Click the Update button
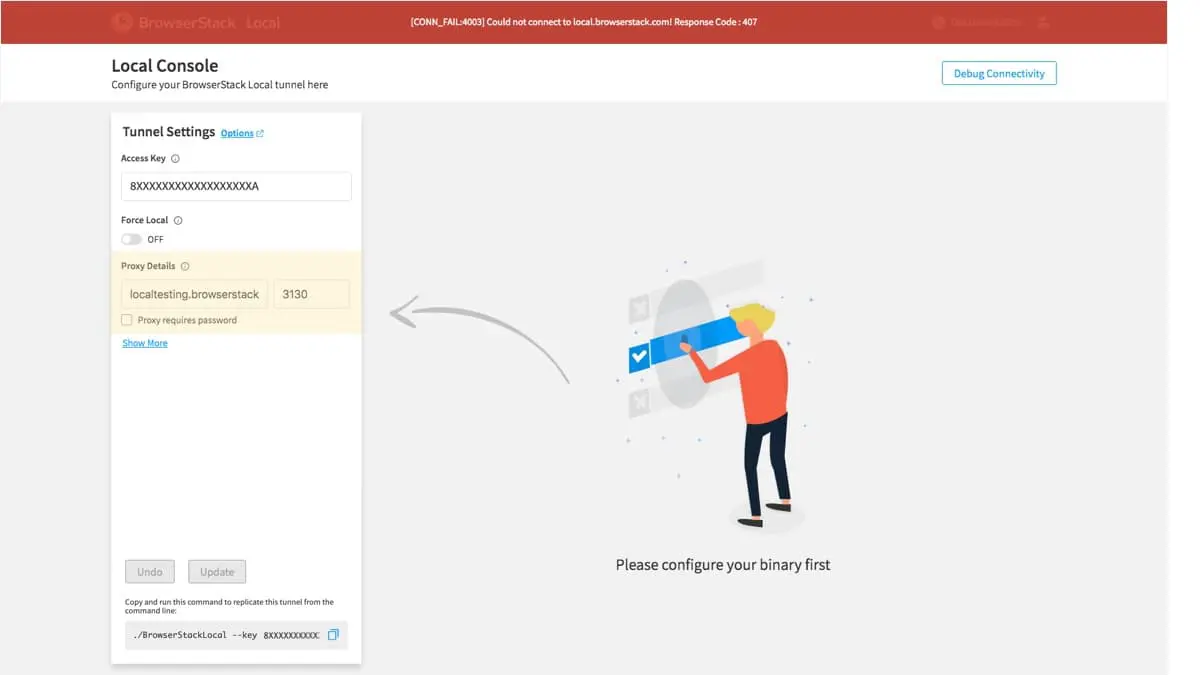Screen dimensions: 1200x675 click(217, 572)
